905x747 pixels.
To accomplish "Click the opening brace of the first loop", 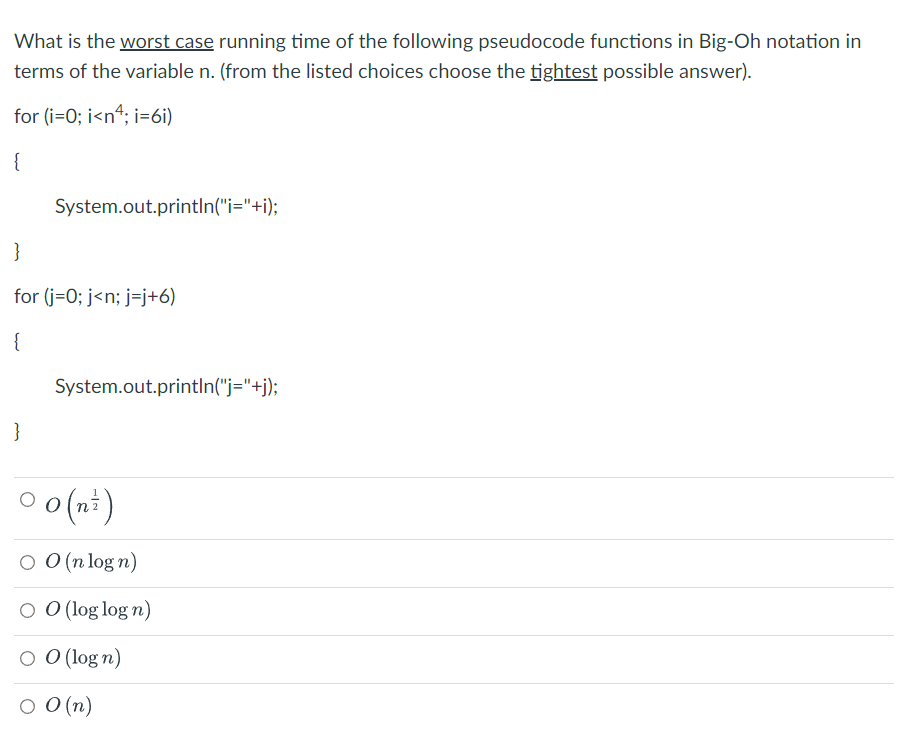I will (16, 161).
